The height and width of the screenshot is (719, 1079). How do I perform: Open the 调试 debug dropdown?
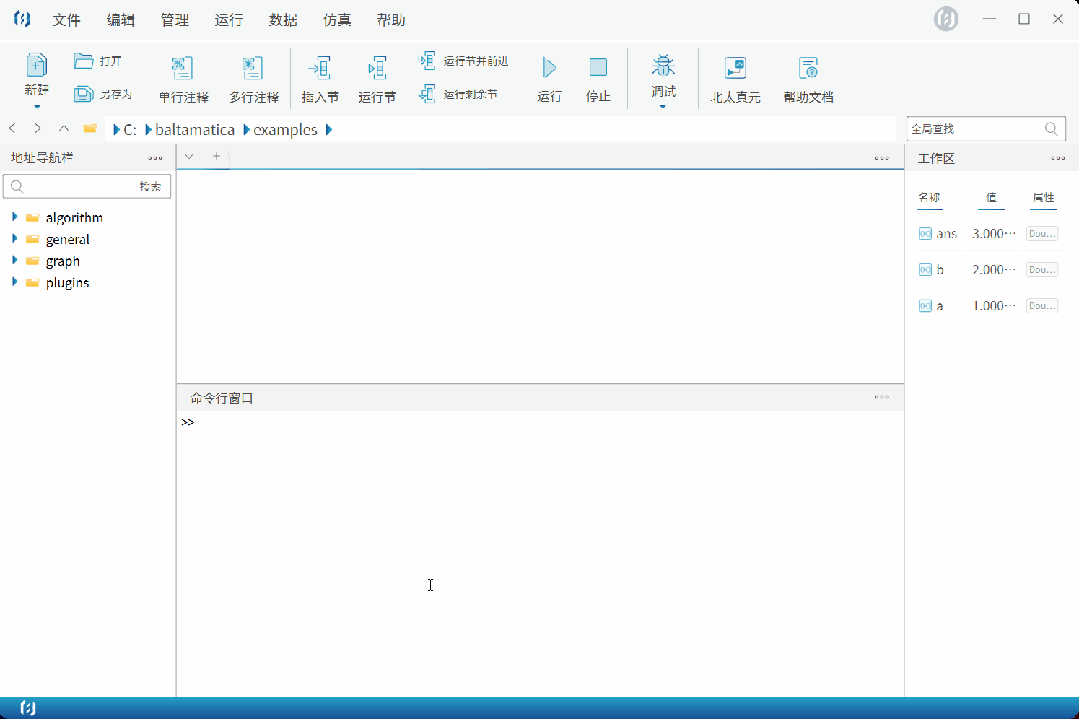(x=663, y=104)
